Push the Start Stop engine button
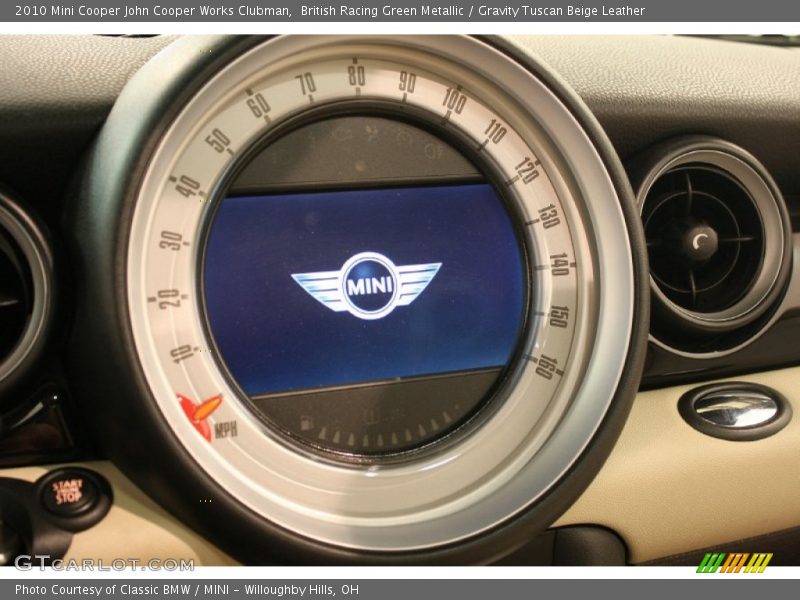800x600 pixels. click(x=68, y=492)
